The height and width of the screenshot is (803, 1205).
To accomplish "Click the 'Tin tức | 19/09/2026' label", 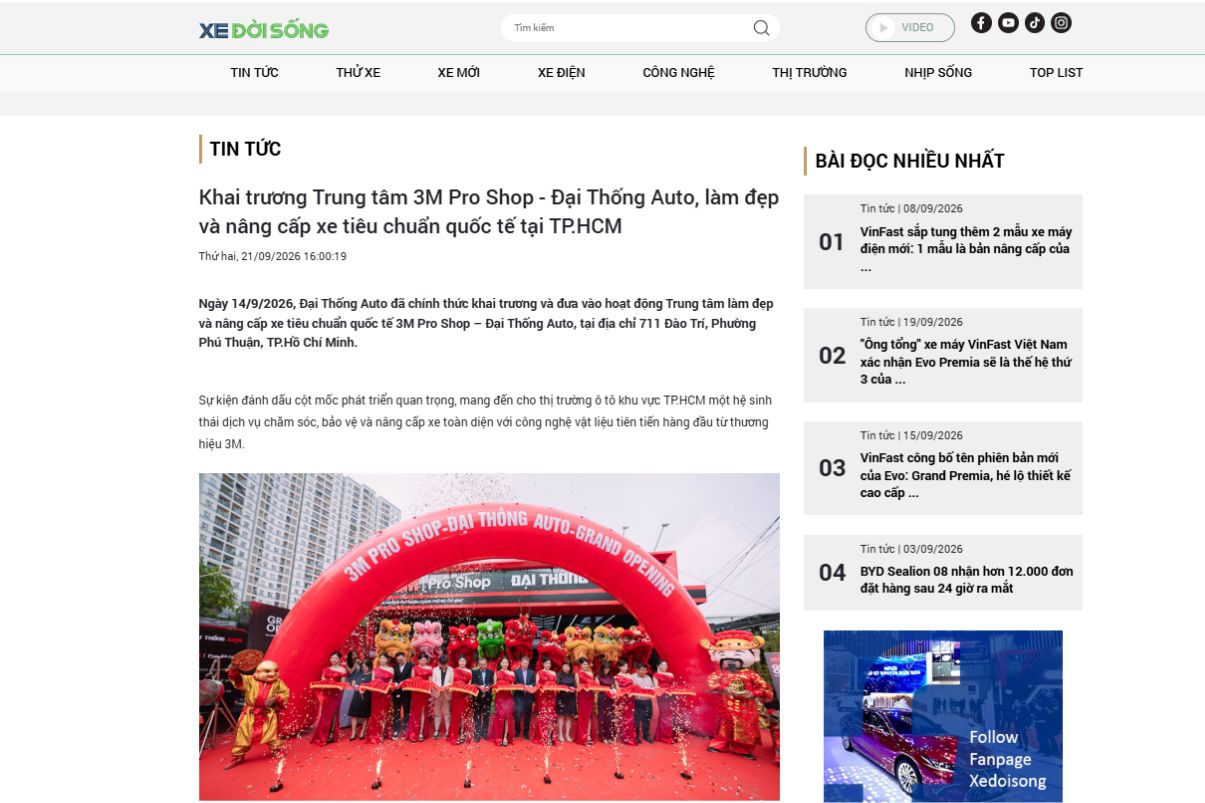I will [x=911, y=322].
